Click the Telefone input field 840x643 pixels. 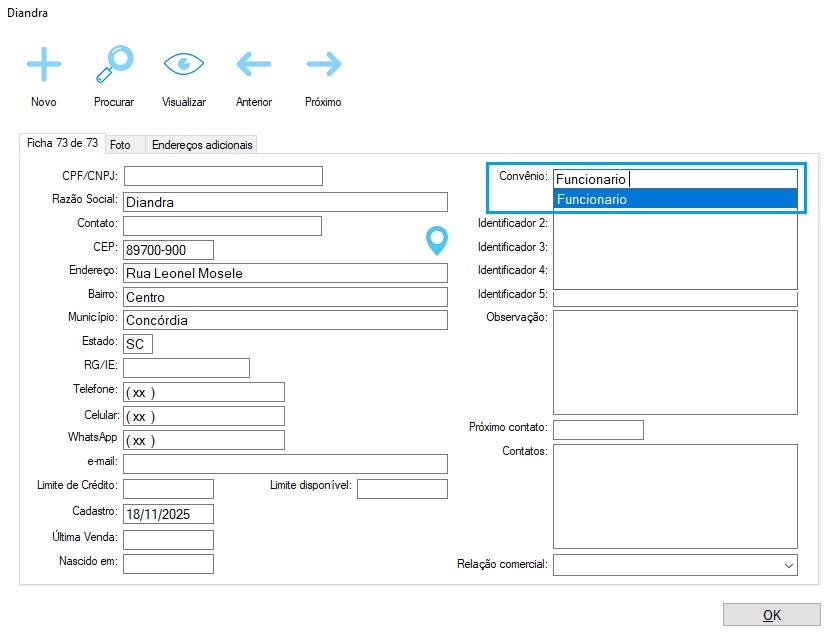point(203,392)
